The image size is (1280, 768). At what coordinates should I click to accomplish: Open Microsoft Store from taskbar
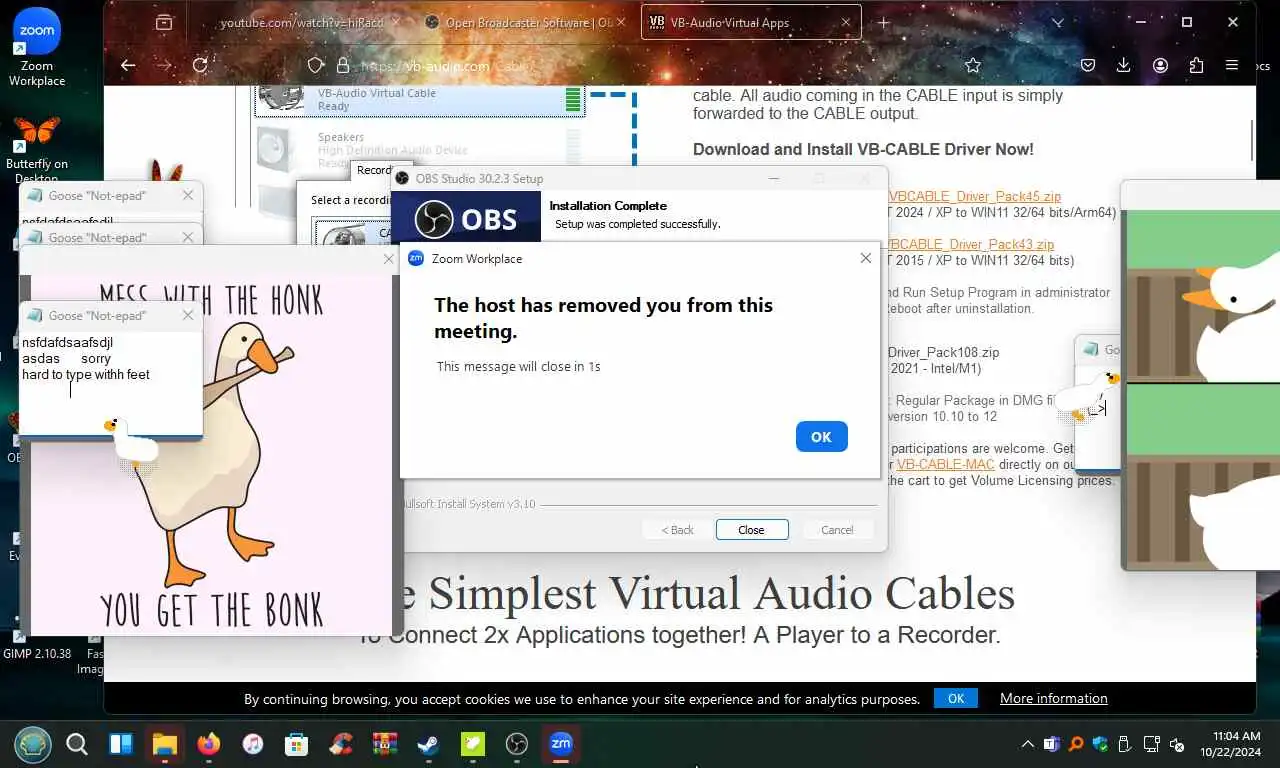point(296,744)
